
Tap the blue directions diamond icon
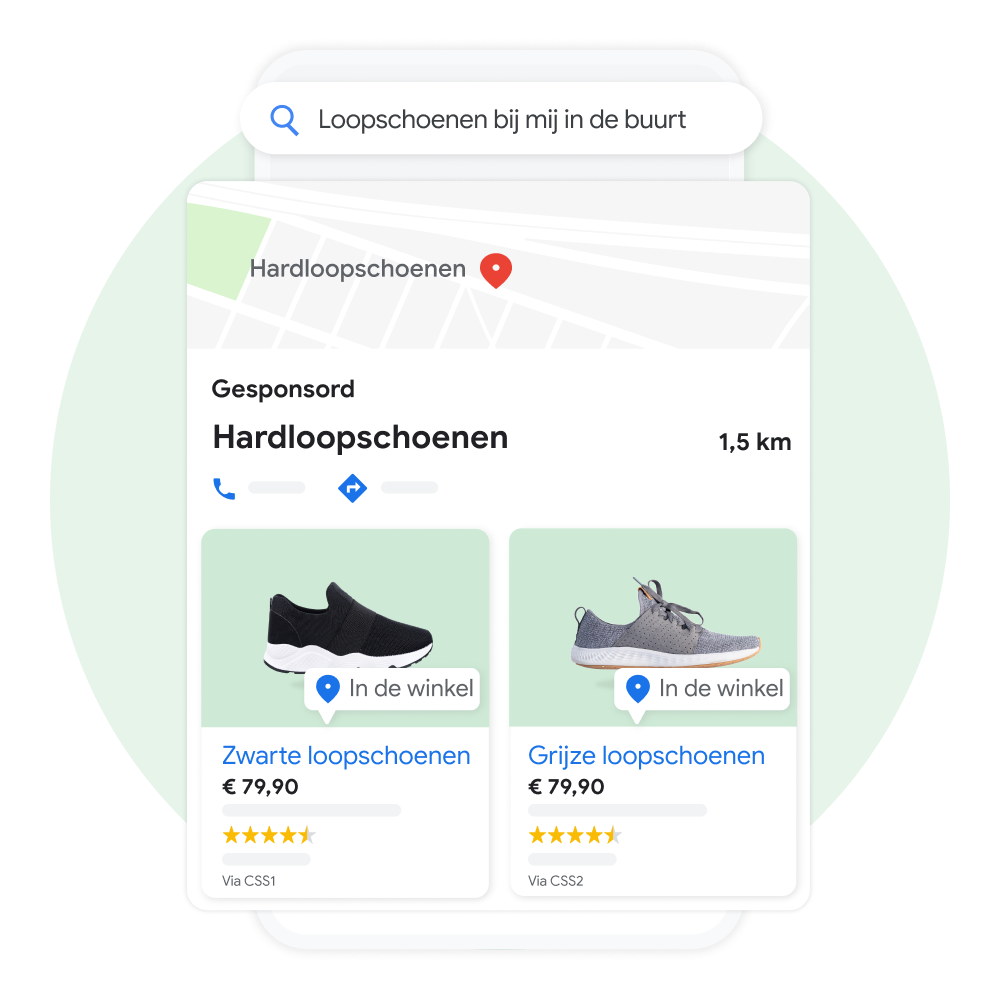pos(352,489)
